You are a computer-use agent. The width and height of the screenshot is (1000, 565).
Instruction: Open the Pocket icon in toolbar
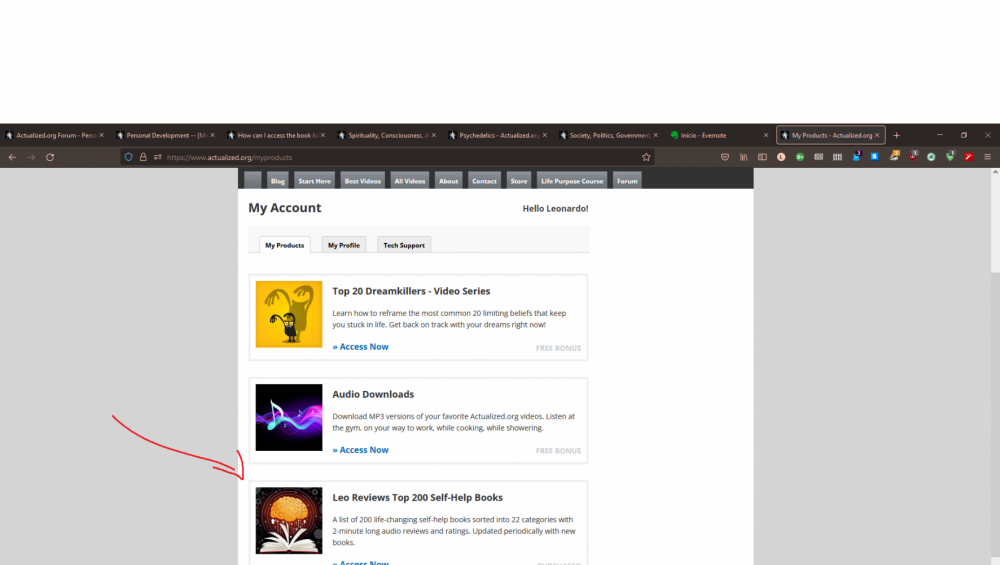click(x=725, y=157)
